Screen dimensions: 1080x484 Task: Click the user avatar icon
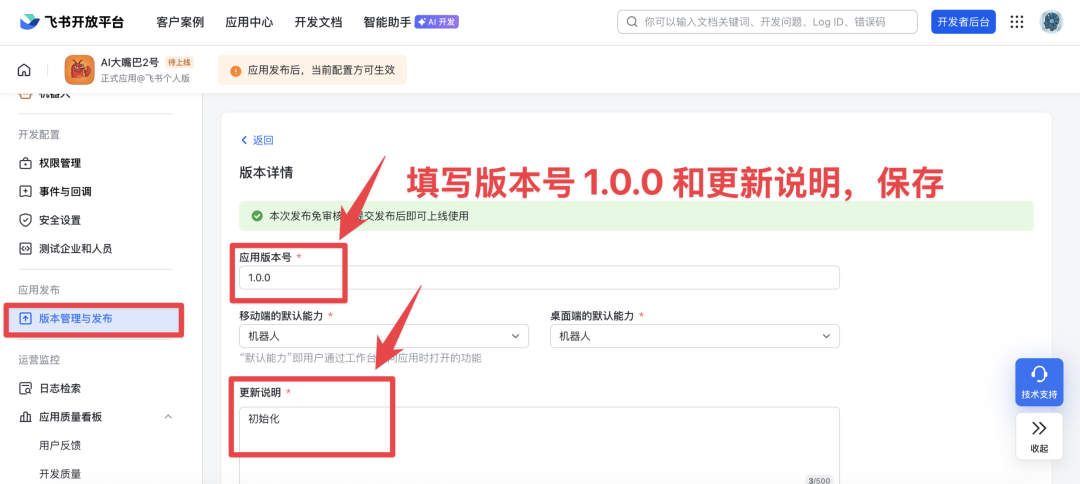tap(1051, 22)
